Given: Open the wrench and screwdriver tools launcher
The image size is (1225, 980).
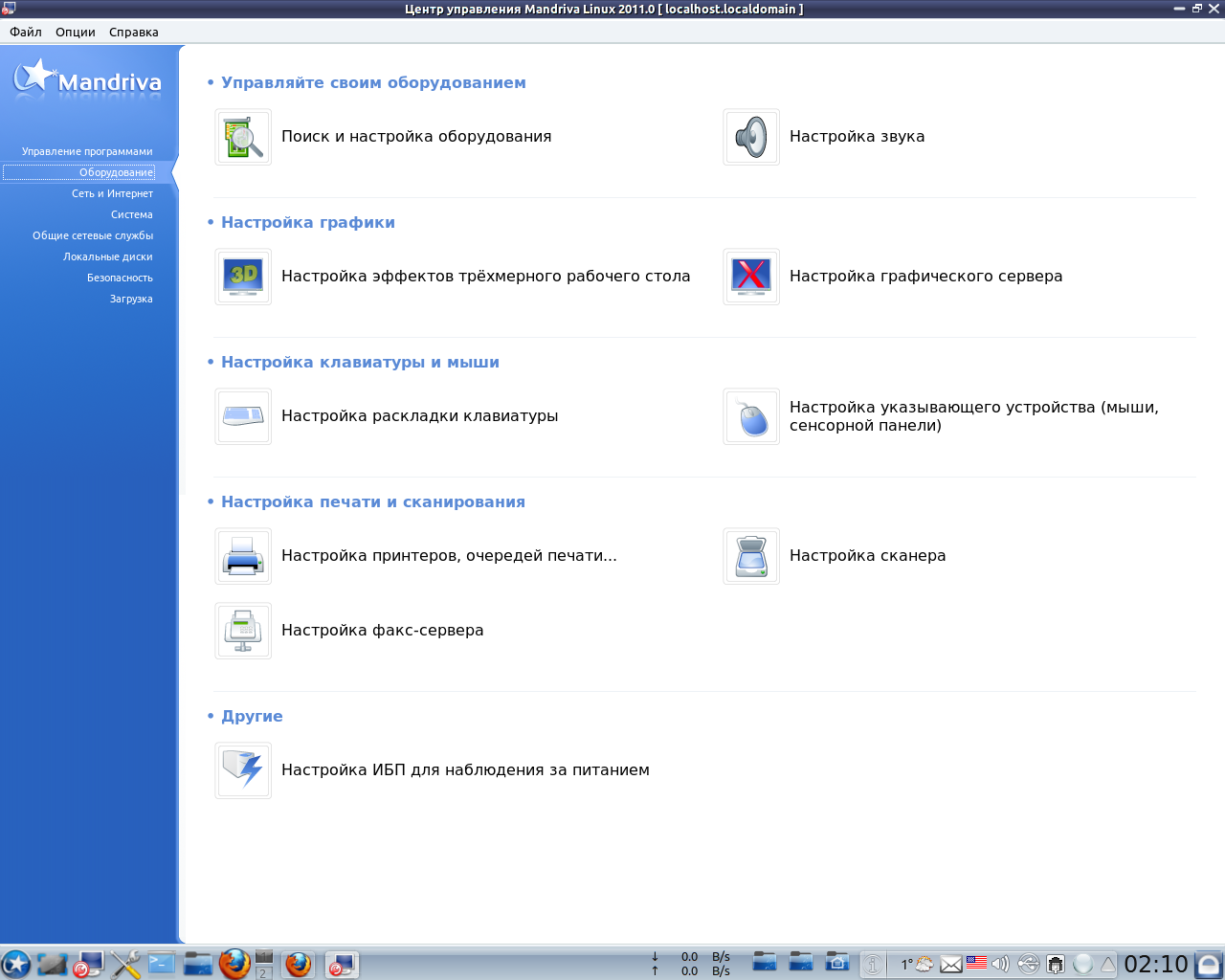Looking at the screenshot, I should [125, 964].
